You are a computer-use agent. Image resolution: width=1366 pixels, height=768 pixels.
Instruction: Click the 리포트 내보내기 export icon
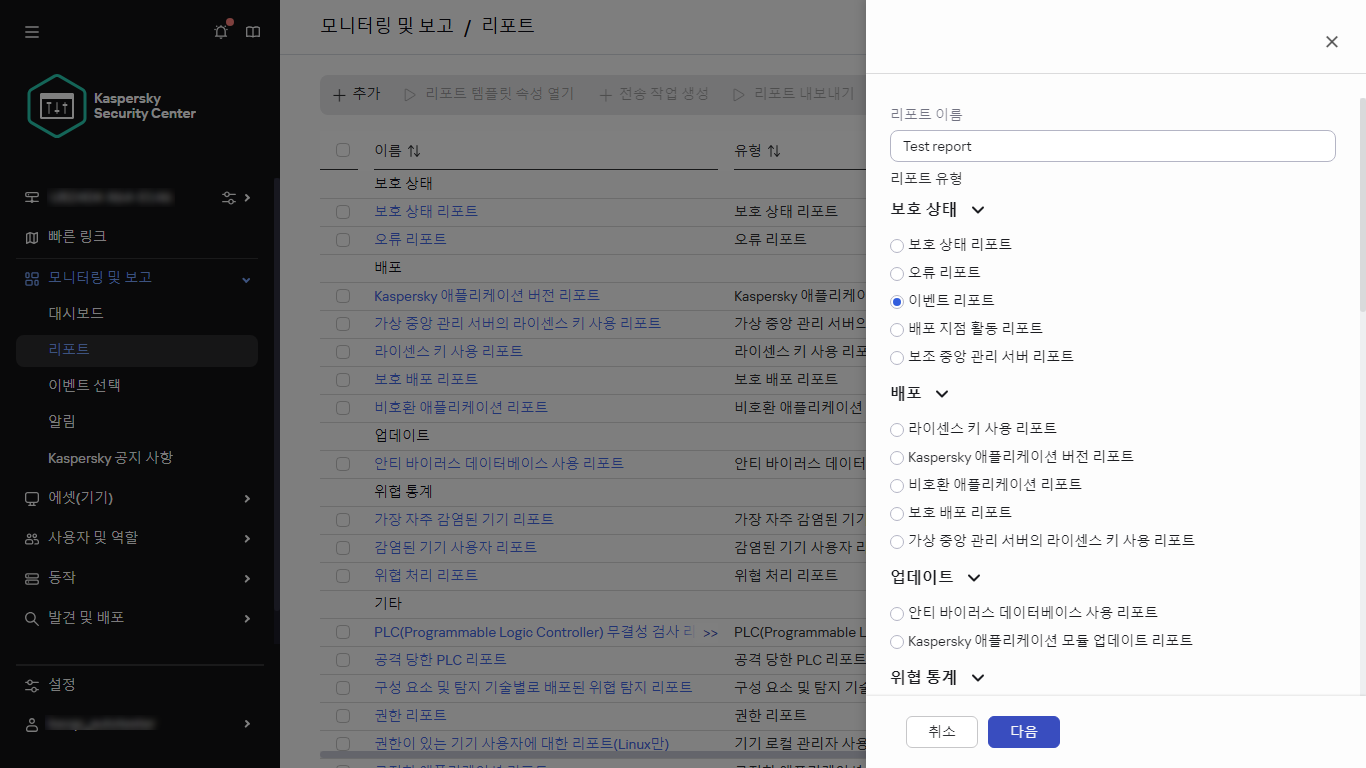[x=737, y=93]
